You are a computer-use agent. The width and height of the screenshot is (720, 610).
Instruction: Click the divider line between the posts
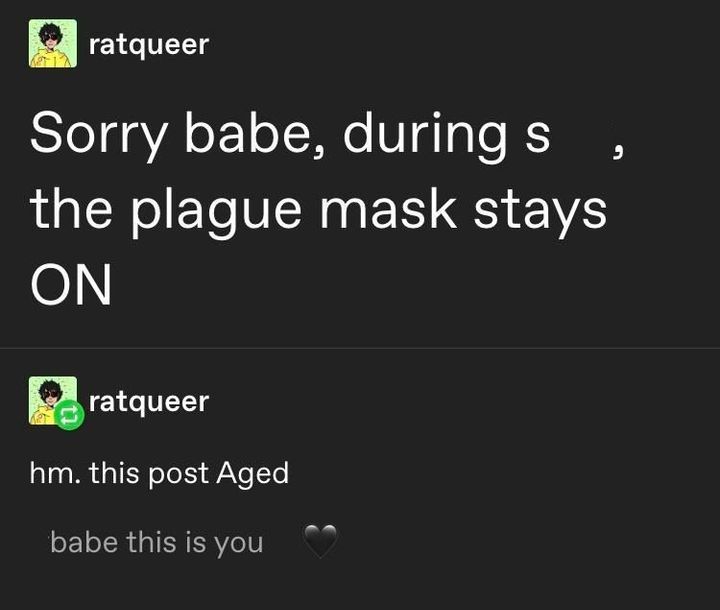click(x=360, y=348)
